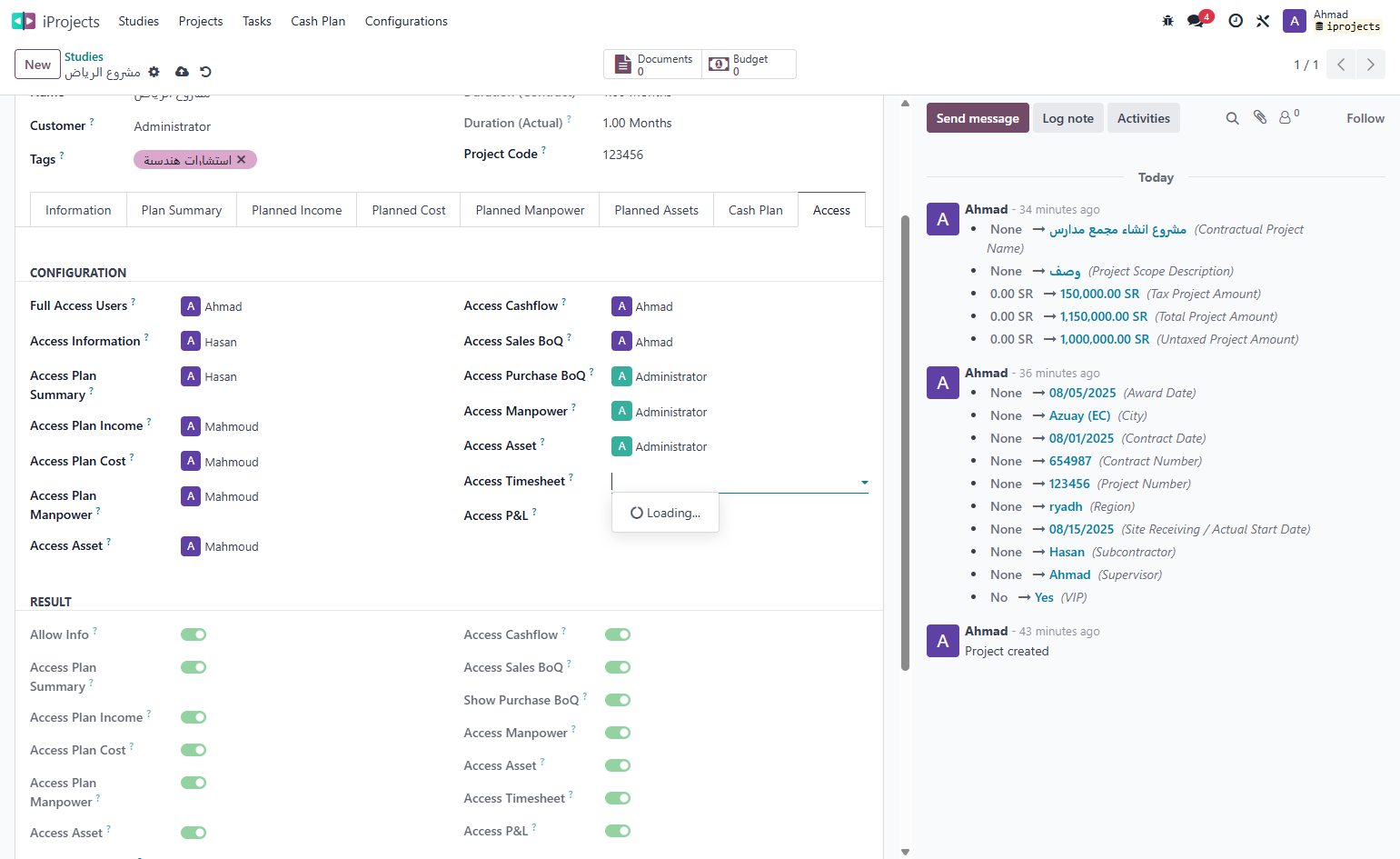Open the record actions gear icon
Screen dimensions: 1400x859
click(154, 72)
